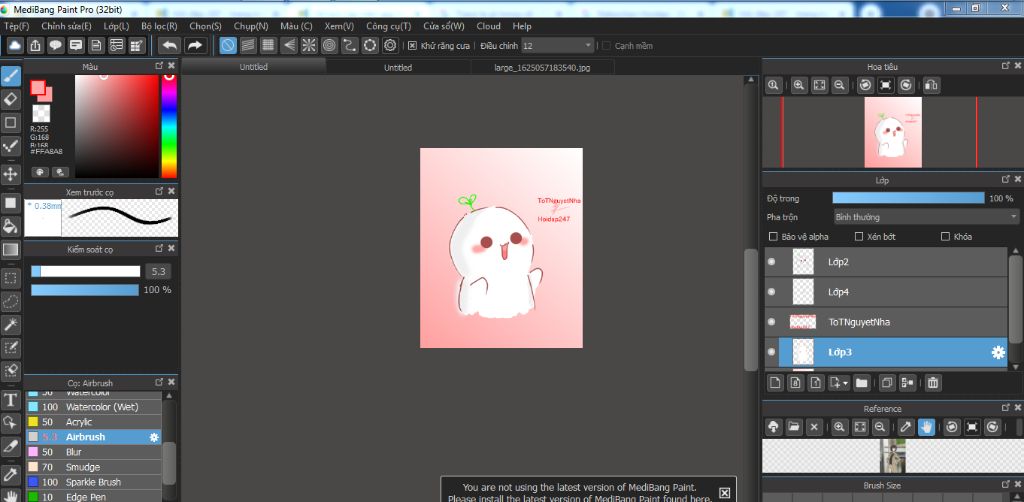Enable curve snap
This screenshot has height=502, width=1024.
349,45
